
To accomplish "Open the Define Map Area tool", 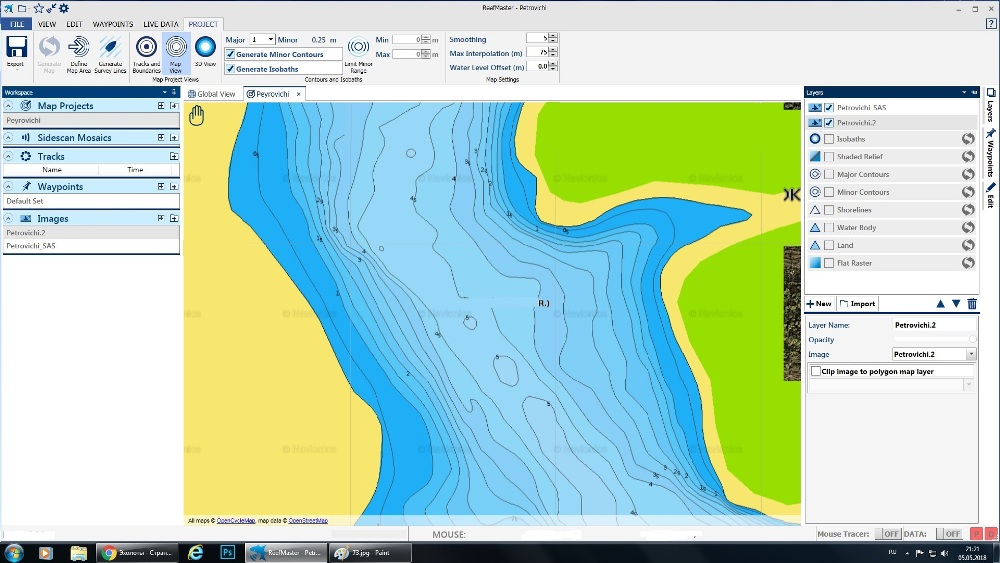I will point(79,48).
